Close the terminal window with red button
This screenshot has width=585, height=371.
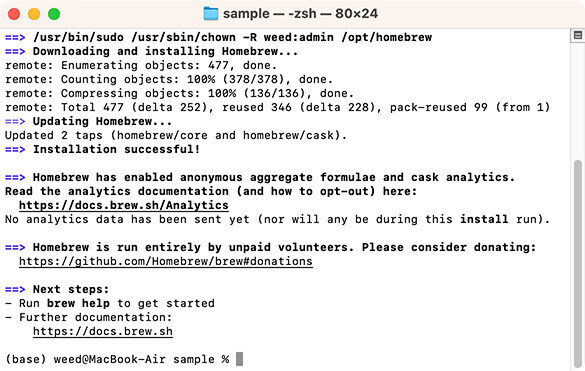coord(14,14)
